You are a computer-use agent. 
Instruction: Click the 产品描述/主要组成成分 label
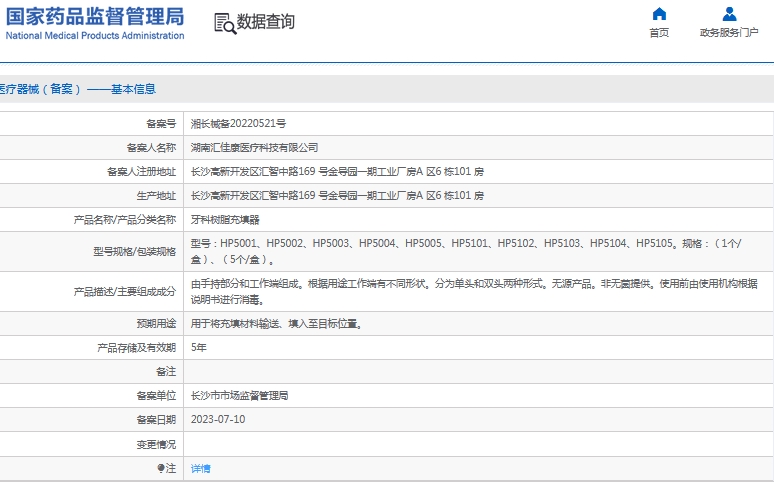point(125,292)
